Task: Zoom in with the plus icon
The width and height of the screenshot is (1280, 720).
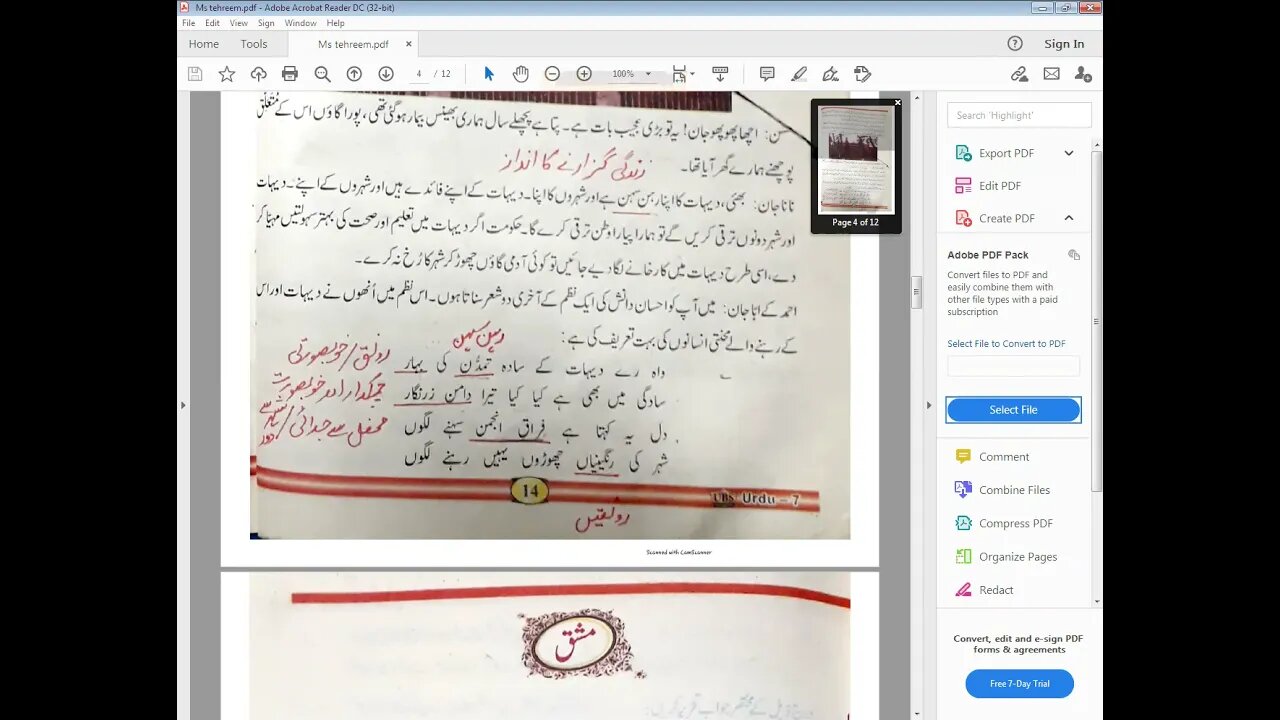Action: [x=584, y=74]
